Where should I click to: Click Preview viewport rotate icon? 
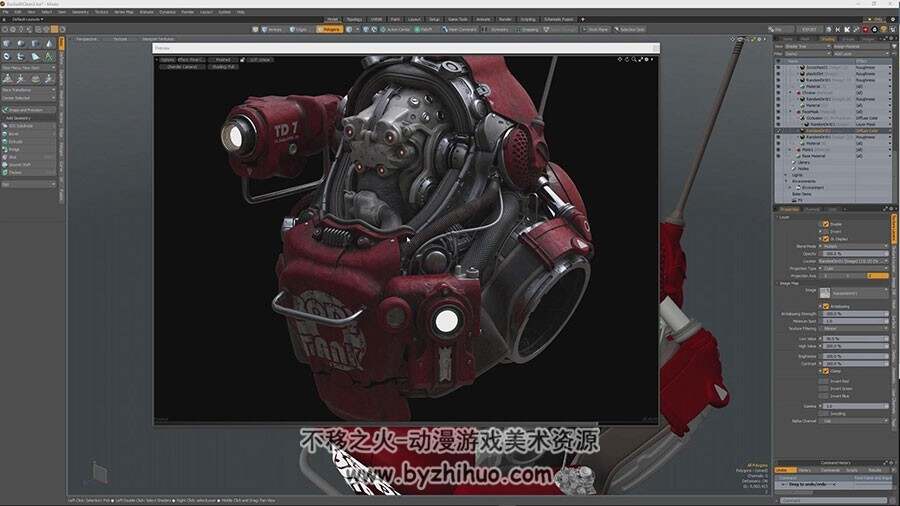coord(627,59)
